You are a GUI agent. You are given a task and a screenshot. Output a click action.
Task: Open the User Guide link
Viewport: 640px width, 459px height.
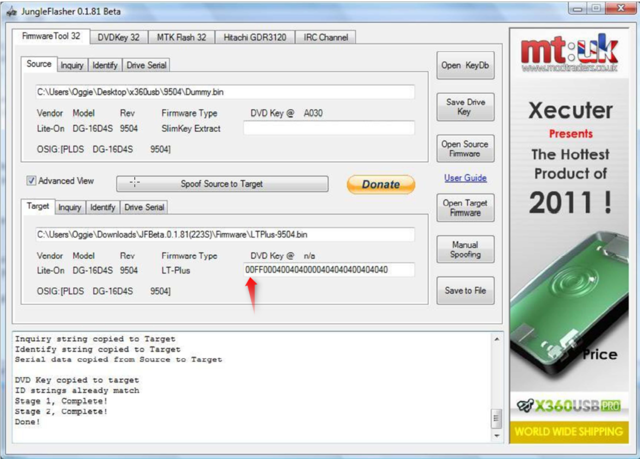(x=465, y=178)
